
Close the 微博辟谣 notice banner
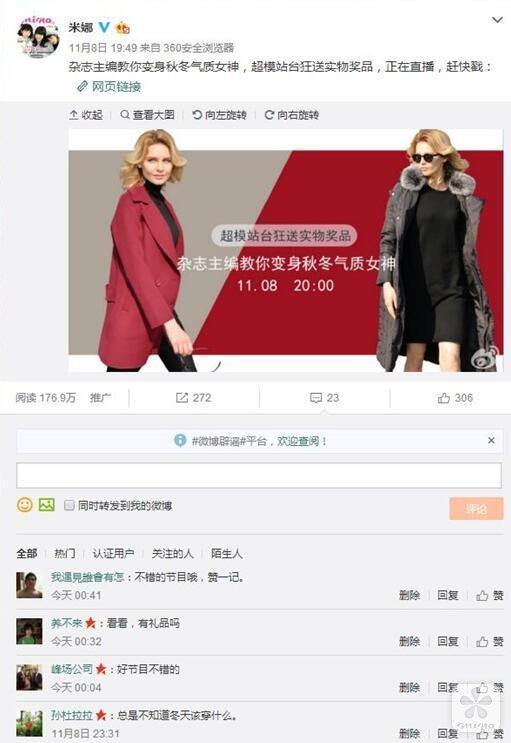[491, 440]
